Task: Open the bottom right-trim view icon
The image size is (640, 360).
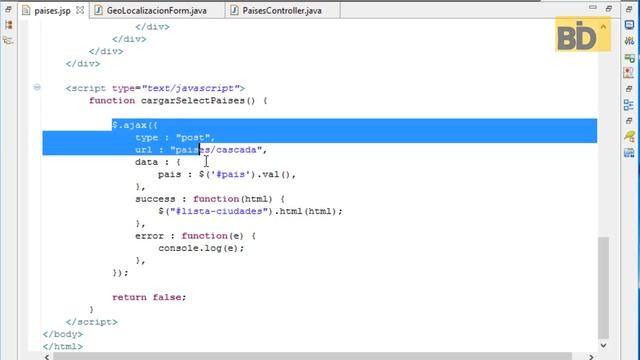Action: coord(629,153)
